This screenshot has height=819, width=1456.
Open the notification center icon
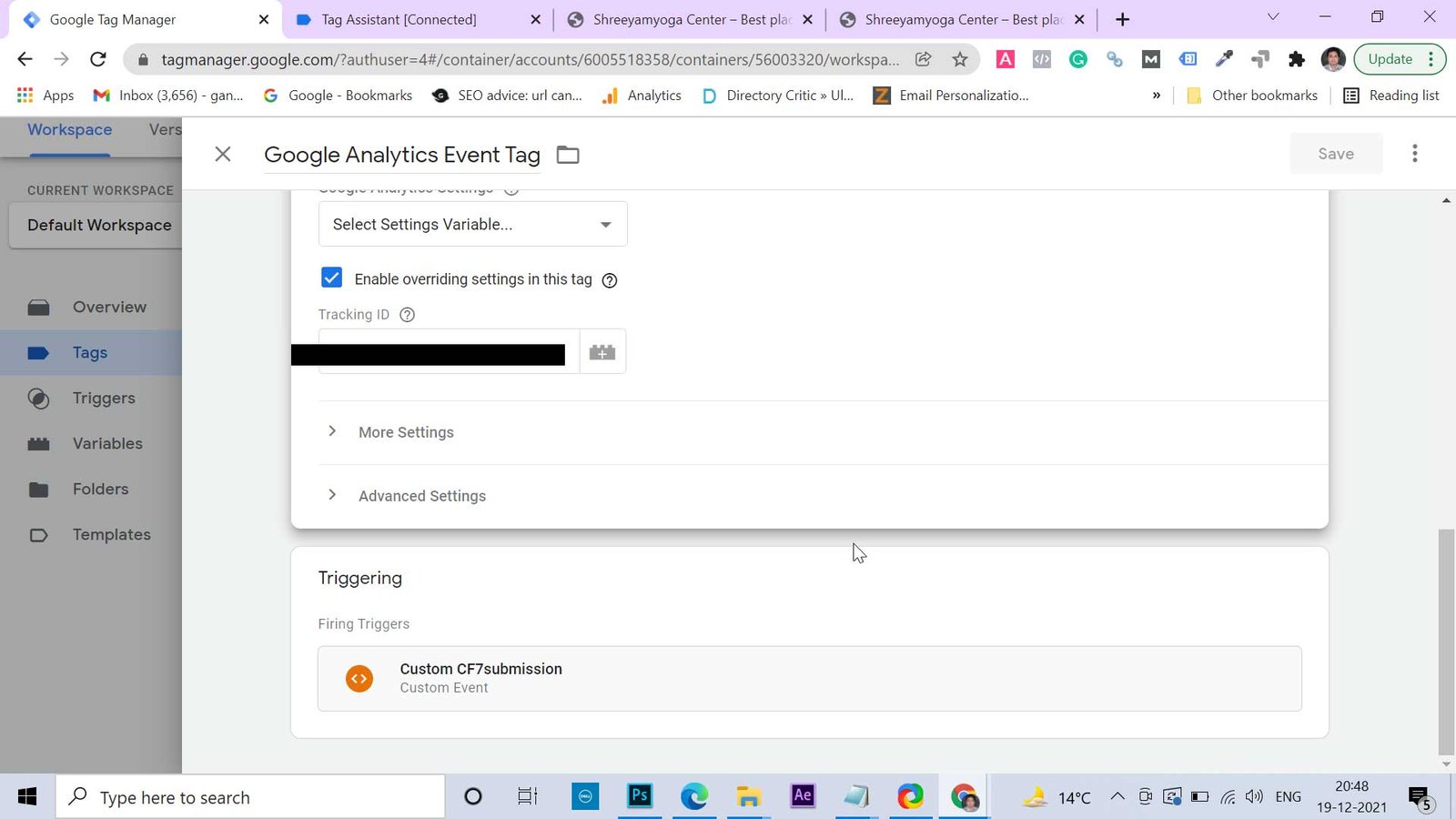point(1420,798)
